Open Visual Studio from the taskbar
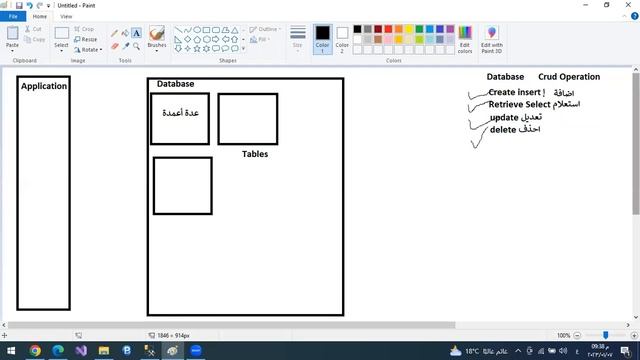 [81, 351]
